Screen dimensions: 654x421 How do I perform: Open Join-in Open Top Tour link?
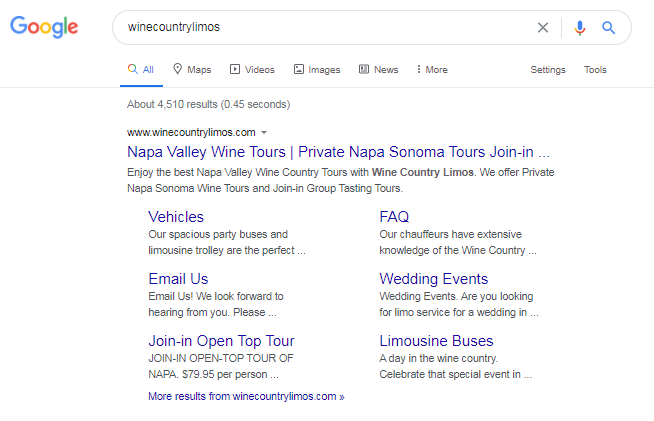tap(221, 340)
